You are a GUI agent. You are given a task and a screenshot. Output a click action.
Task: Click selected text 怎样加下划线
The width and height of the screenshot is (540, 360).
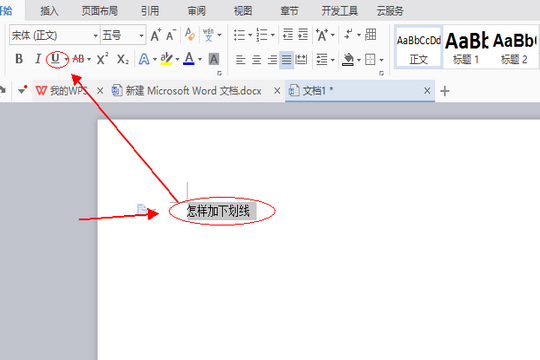click(x=218, y=211)
